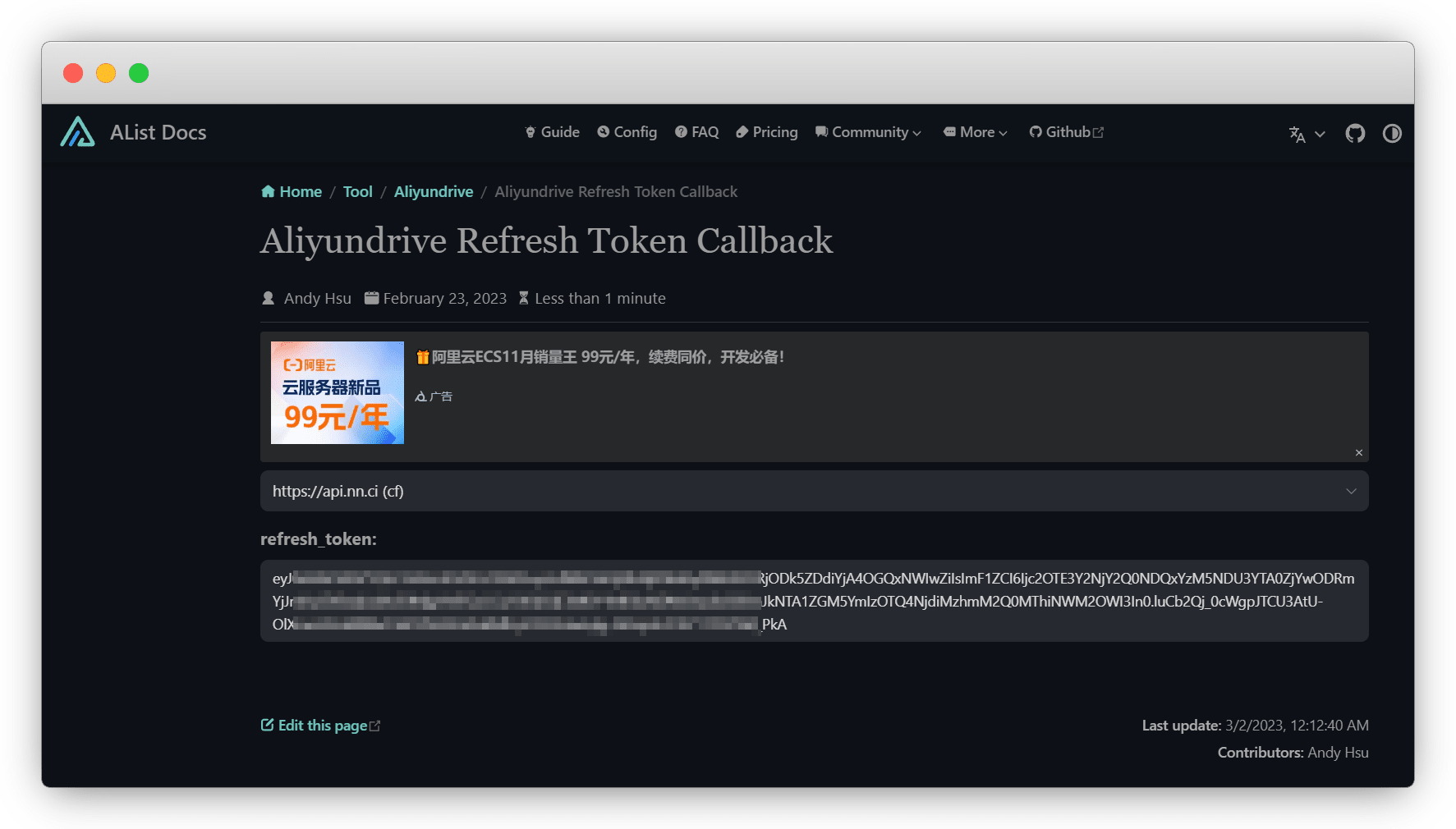Open the Guide nav item
The width and height of the screenshot is (1456, 829).
coord(552,132)
